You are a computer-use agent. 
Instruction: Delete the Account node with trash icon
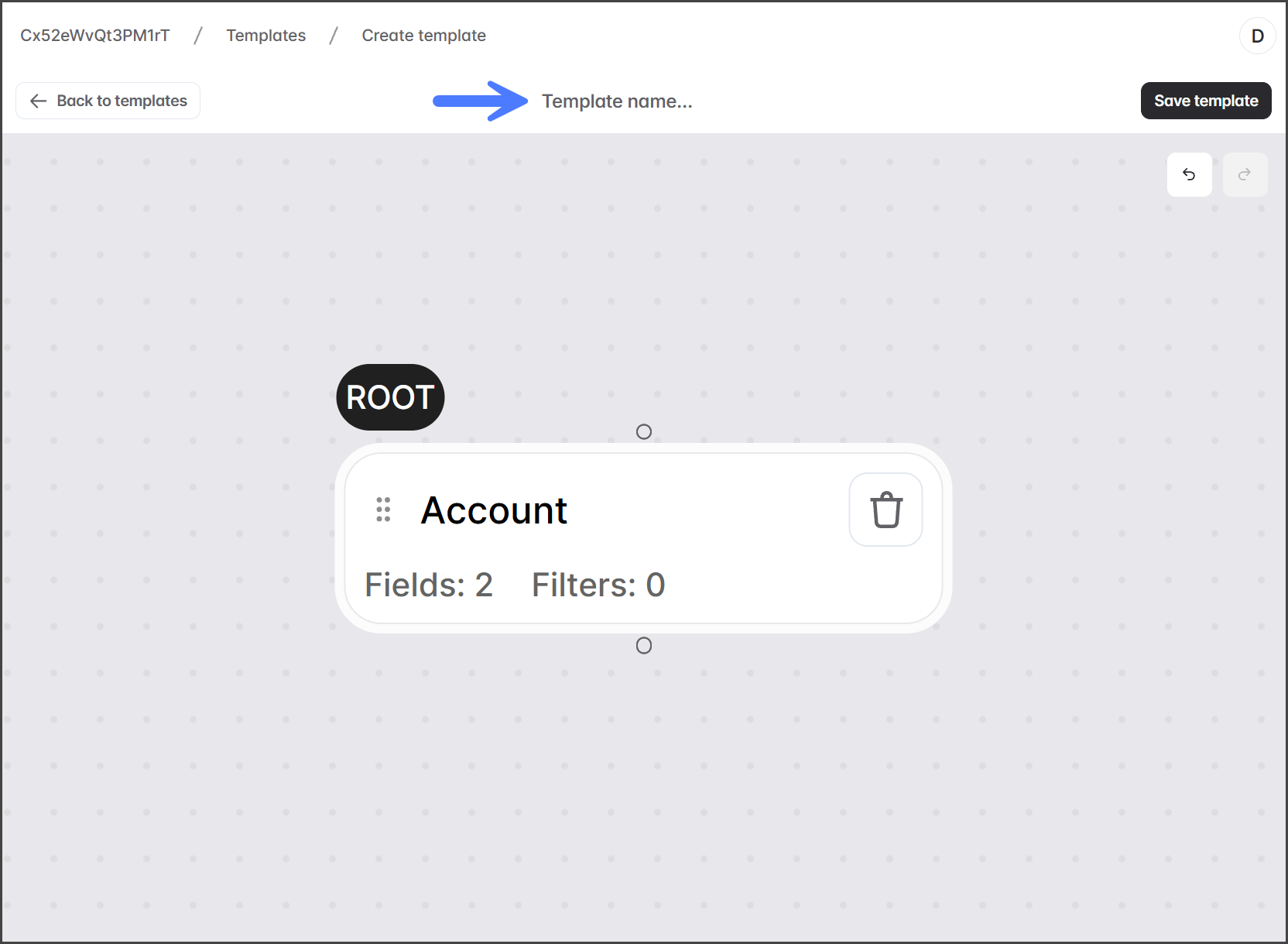pyautogui.click(x=885, y=510)
